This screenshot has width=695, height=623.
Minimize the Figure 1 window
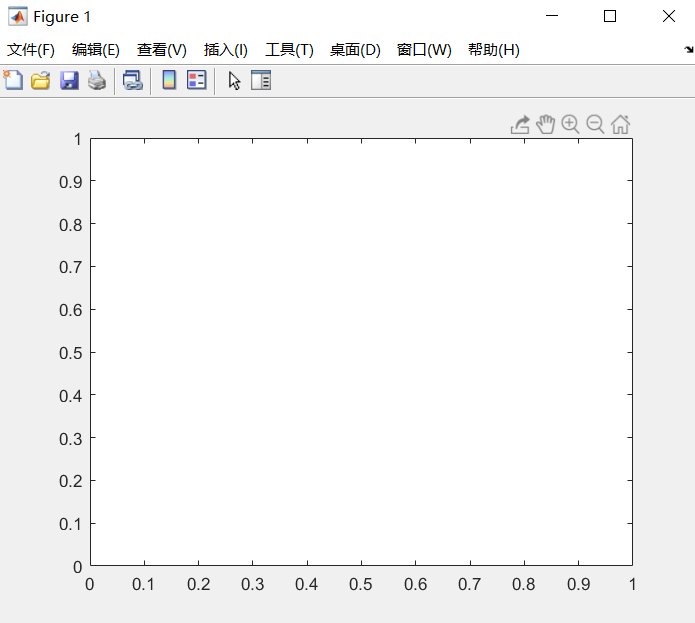(x=552, y=16)
